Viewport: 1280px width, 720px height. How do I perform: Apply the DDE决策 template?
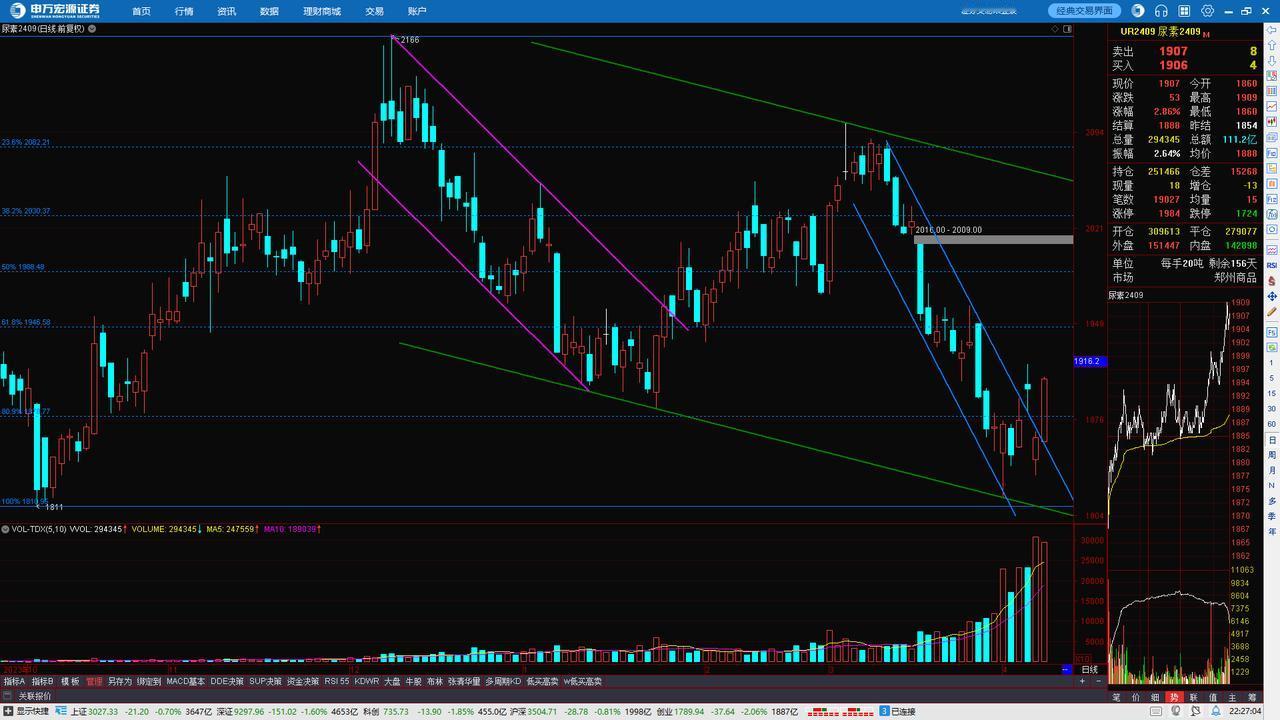(227, 681)
